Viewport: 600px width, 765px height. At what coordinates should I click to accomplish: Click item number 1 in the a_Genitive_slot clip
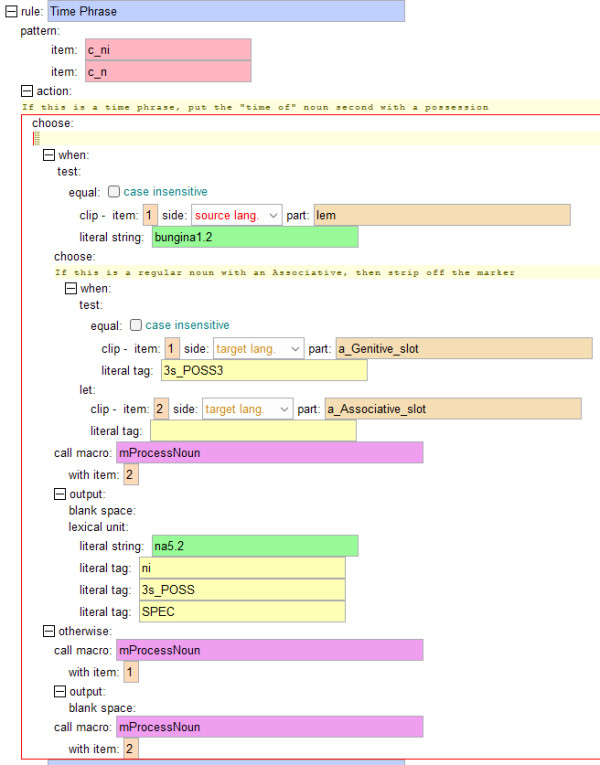tap(172, 349)
